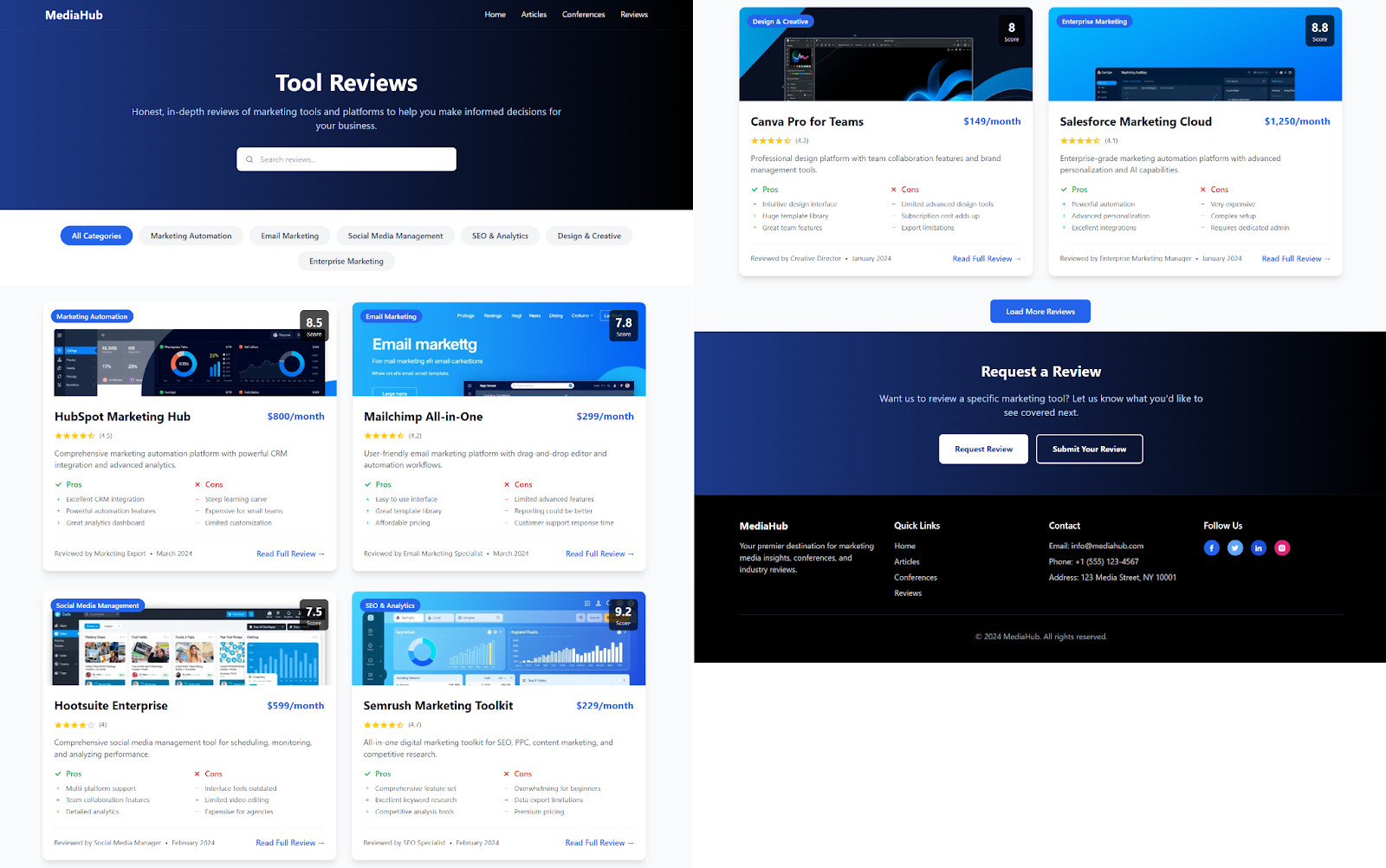This screenshot has height=868, width=1386.
Task: Click the Salesforce Marketing Cloud title
Action: pos(1136,122)
